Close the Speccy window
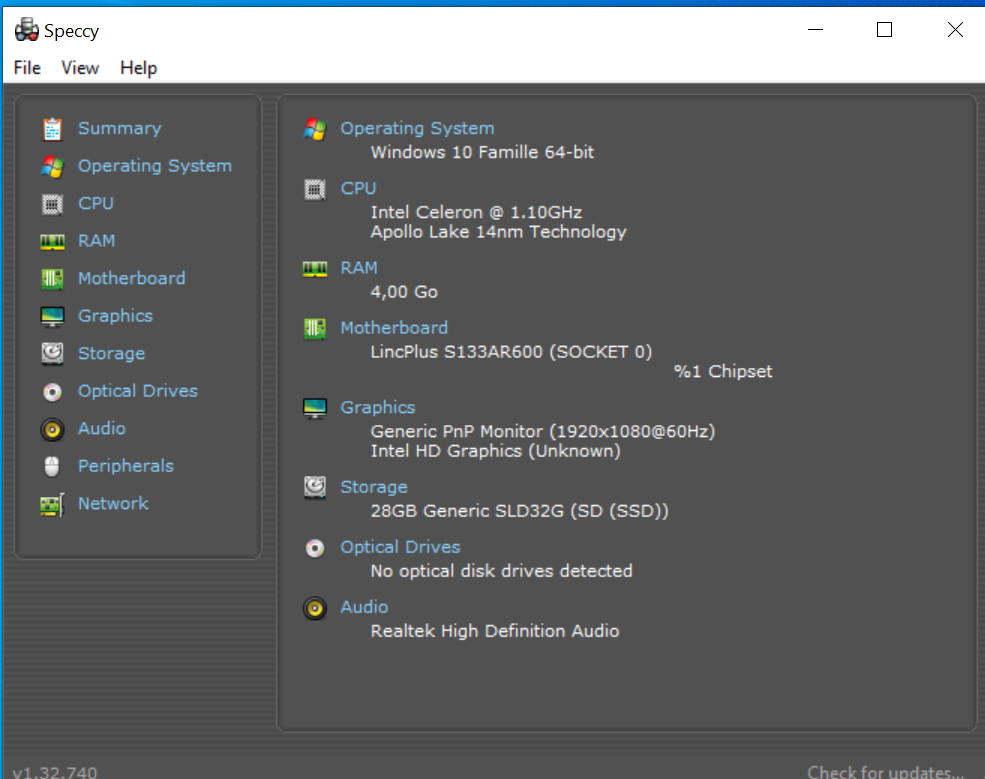The width and height of the screenshot is (985, 779). click(x=955, y=30)
